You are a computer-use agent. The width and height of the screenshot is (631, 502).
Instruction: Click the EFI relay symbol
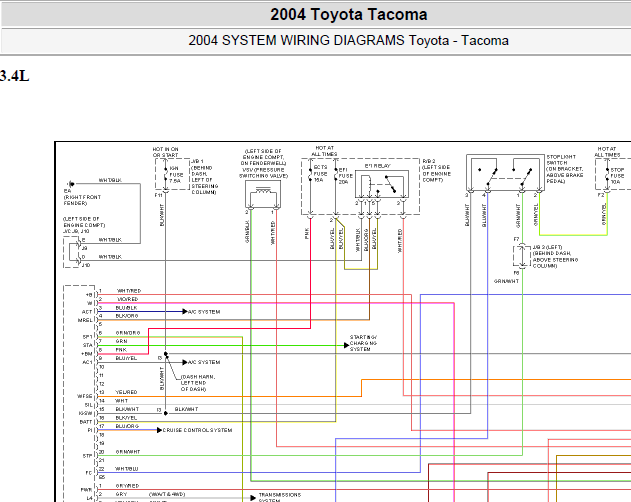(381, 184)
